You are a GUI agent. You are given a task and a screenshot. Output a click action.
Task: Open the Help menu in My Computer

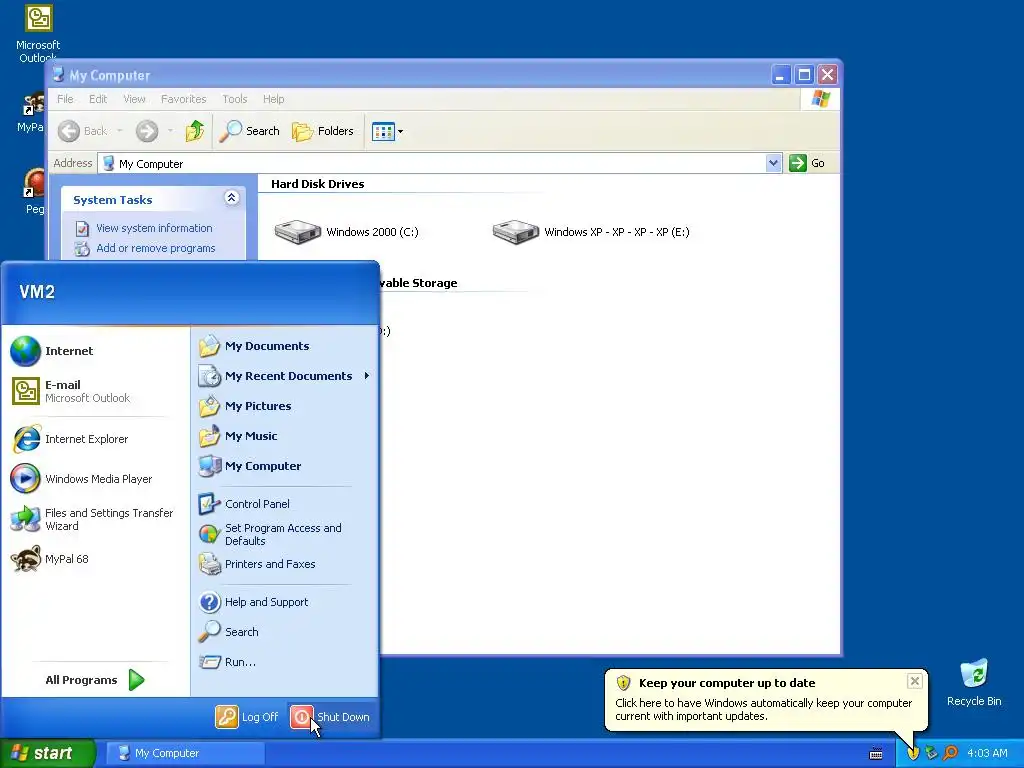(x=274, y=99)
